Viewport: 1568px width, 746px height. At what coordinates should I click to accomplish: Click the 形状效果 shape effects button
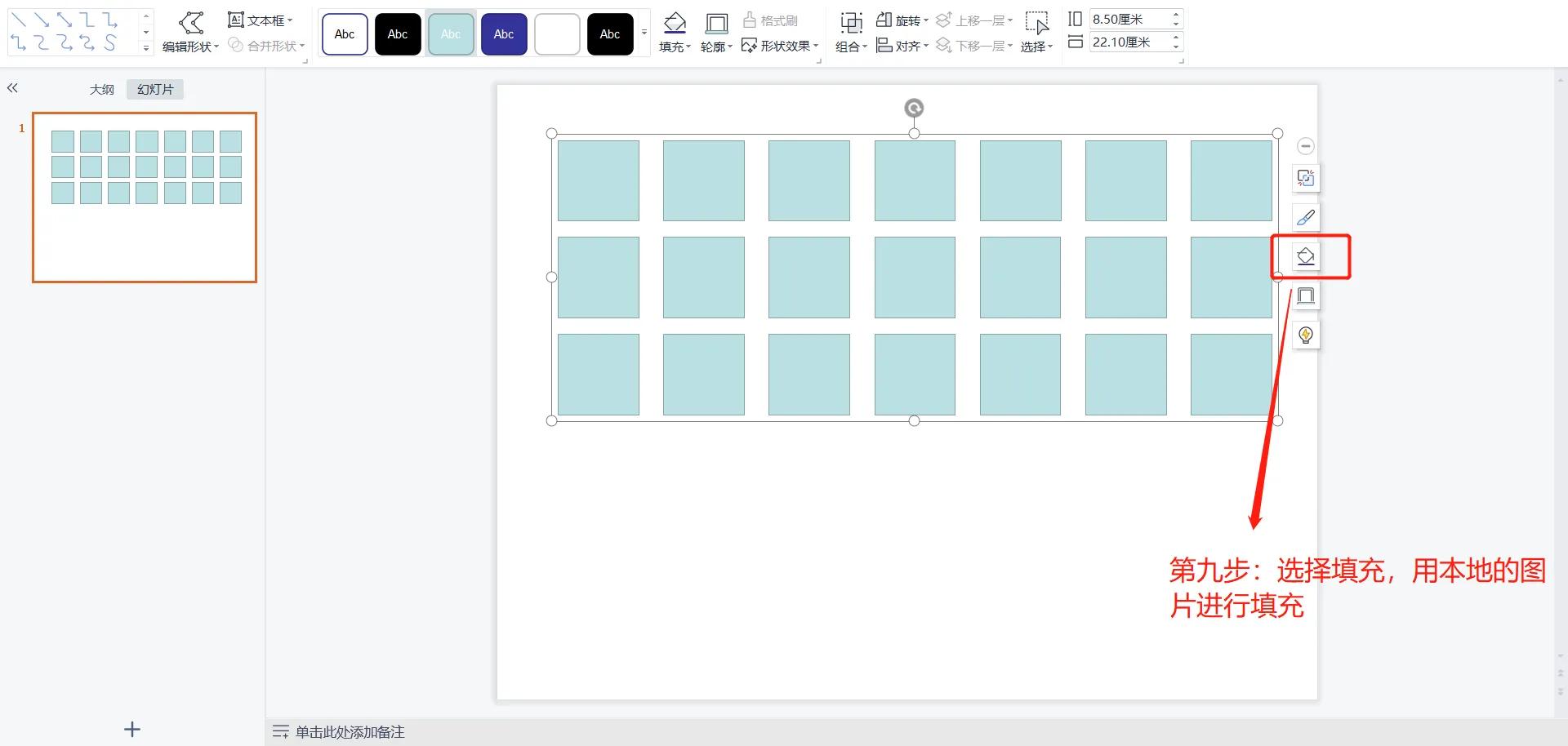pos(780,46)
